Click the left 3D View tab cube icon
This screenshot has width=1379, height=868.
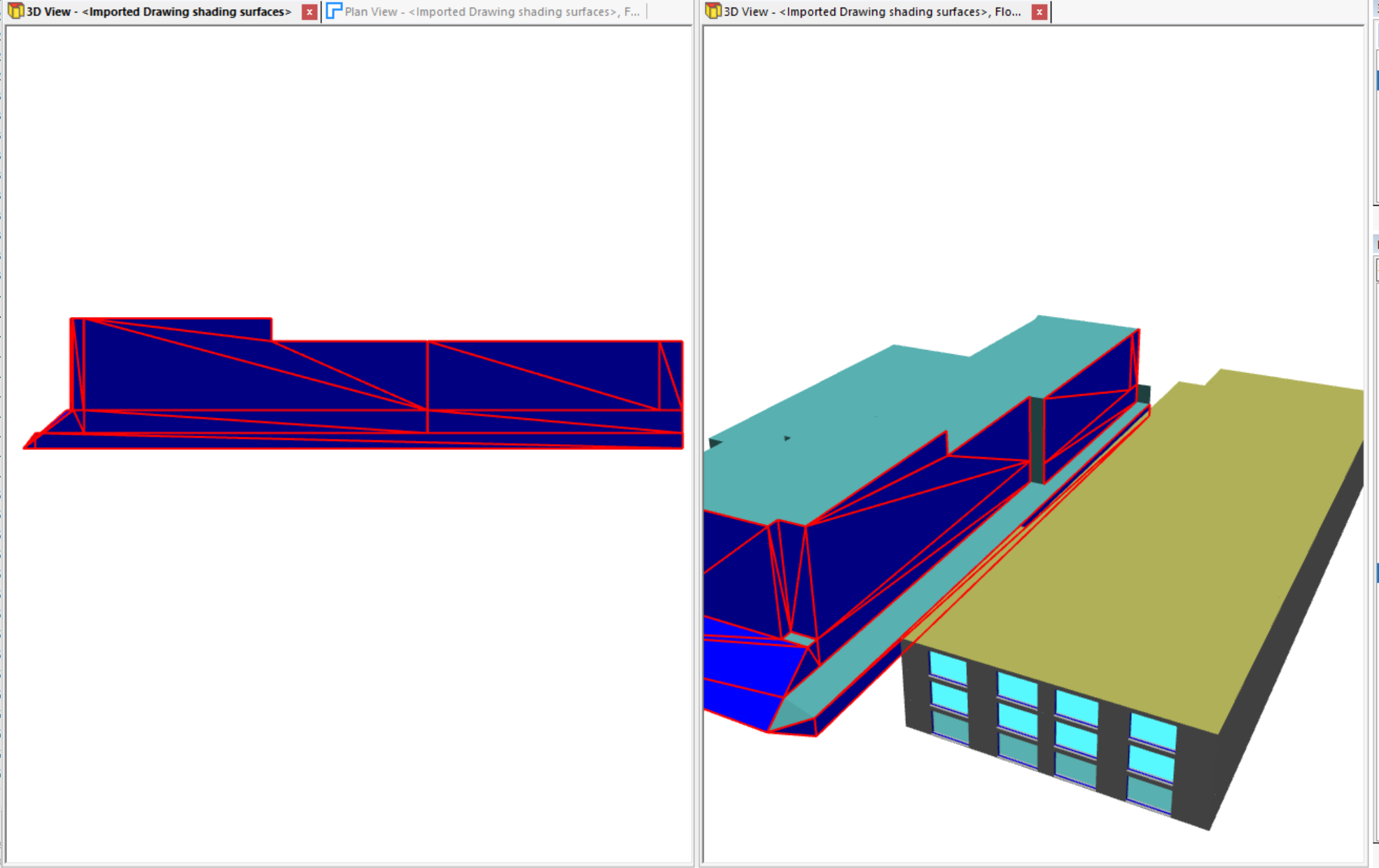click(x=15, y=11)
